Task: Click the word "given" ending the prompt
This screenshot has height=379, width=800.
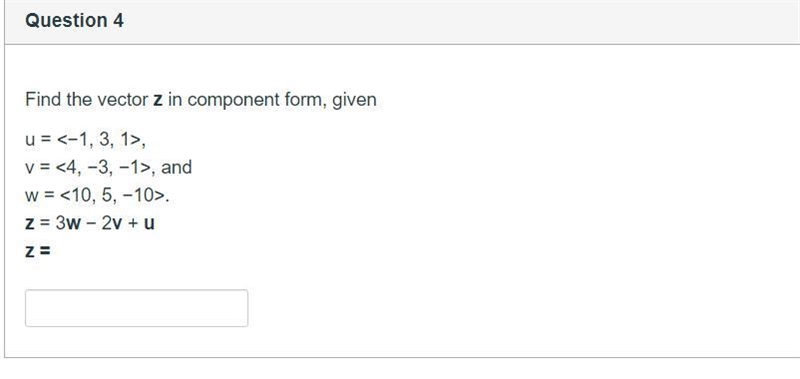Action: [354, 100]
